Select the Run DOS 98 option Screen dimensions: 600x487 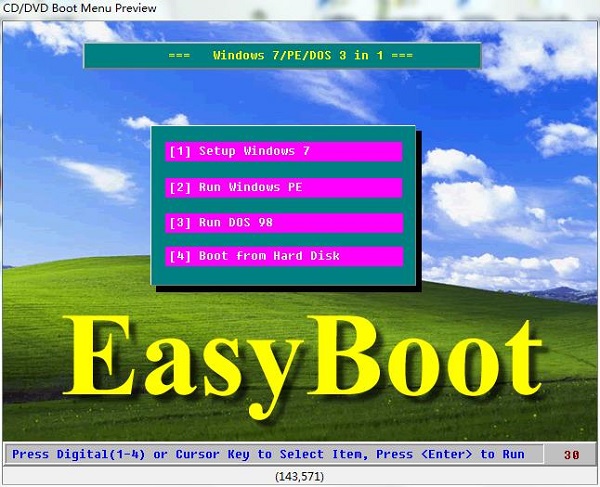tap(284, 223)
